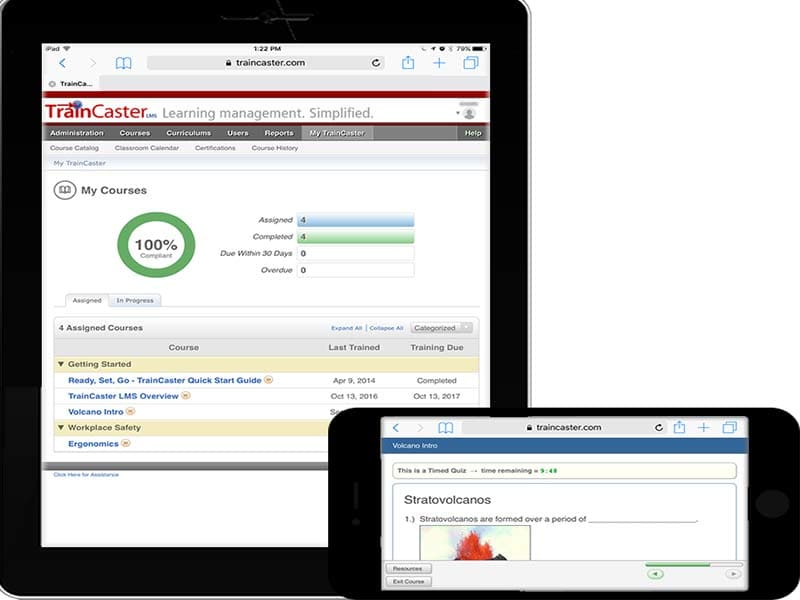Open the Categorized view dropdown
This screenshot has width=800, height=600.
point(441,328)
